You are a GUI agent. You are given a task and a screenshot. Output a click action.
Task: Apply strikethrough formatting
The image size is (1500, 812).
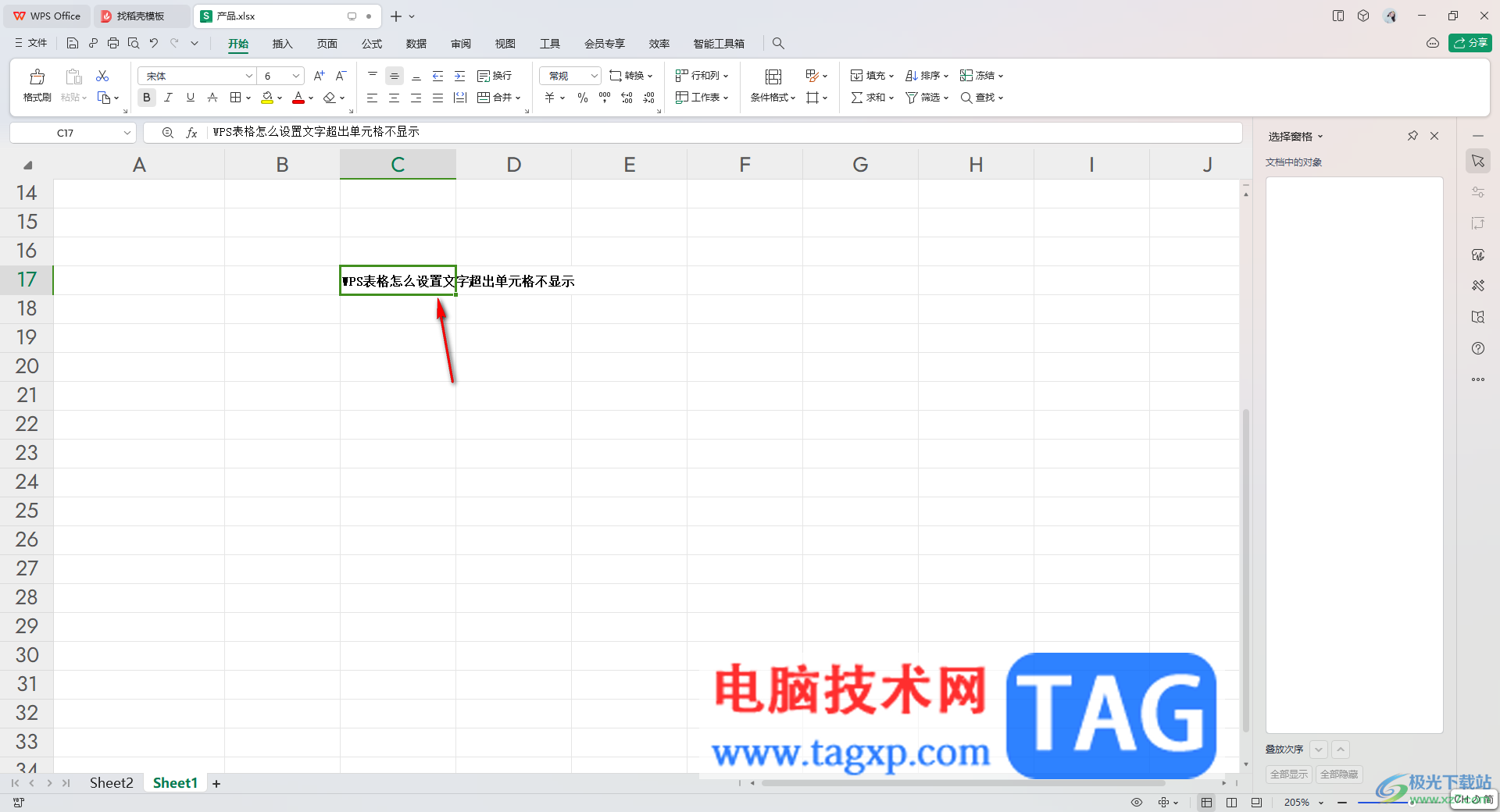212,98
